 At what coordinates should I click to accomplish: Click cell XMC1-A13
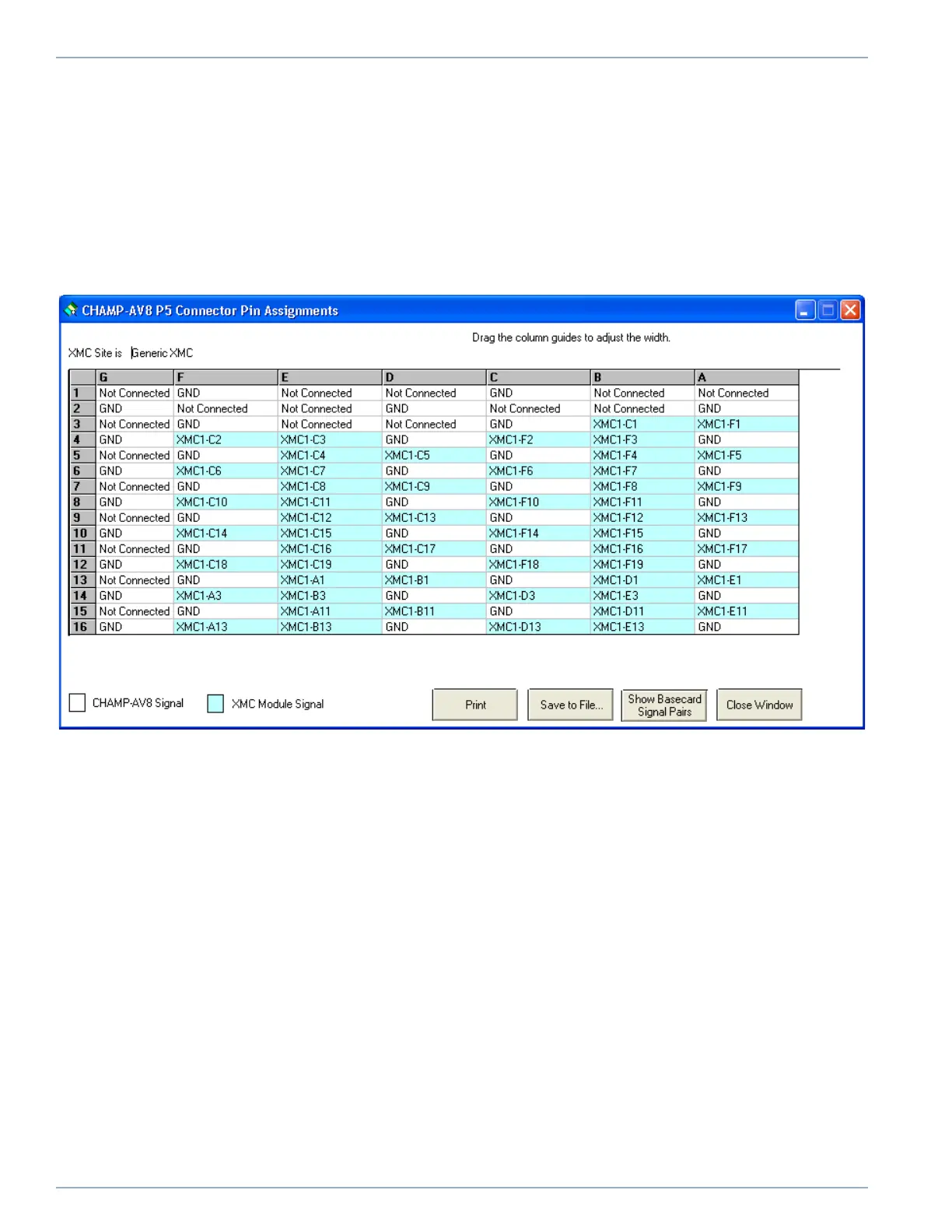[226, 626]
